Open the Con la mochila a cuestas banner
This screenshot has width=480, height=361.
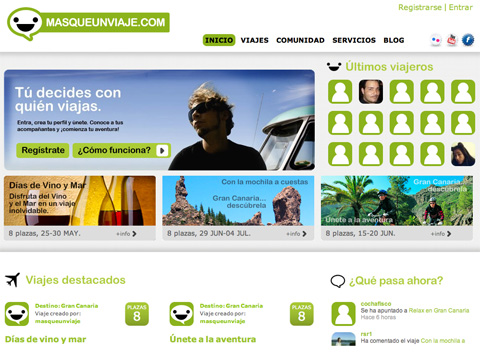coord(238,201)
